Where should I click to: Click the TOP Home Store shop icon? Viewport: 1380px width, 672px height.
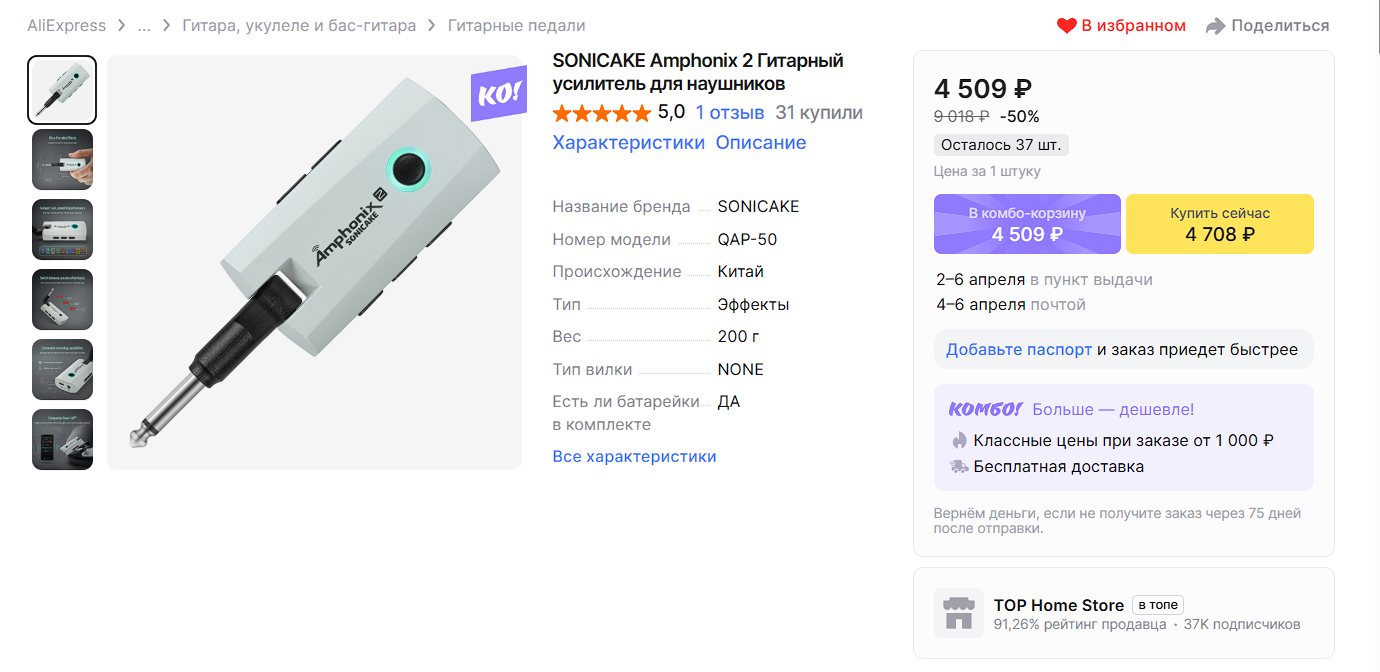[959, 613]
